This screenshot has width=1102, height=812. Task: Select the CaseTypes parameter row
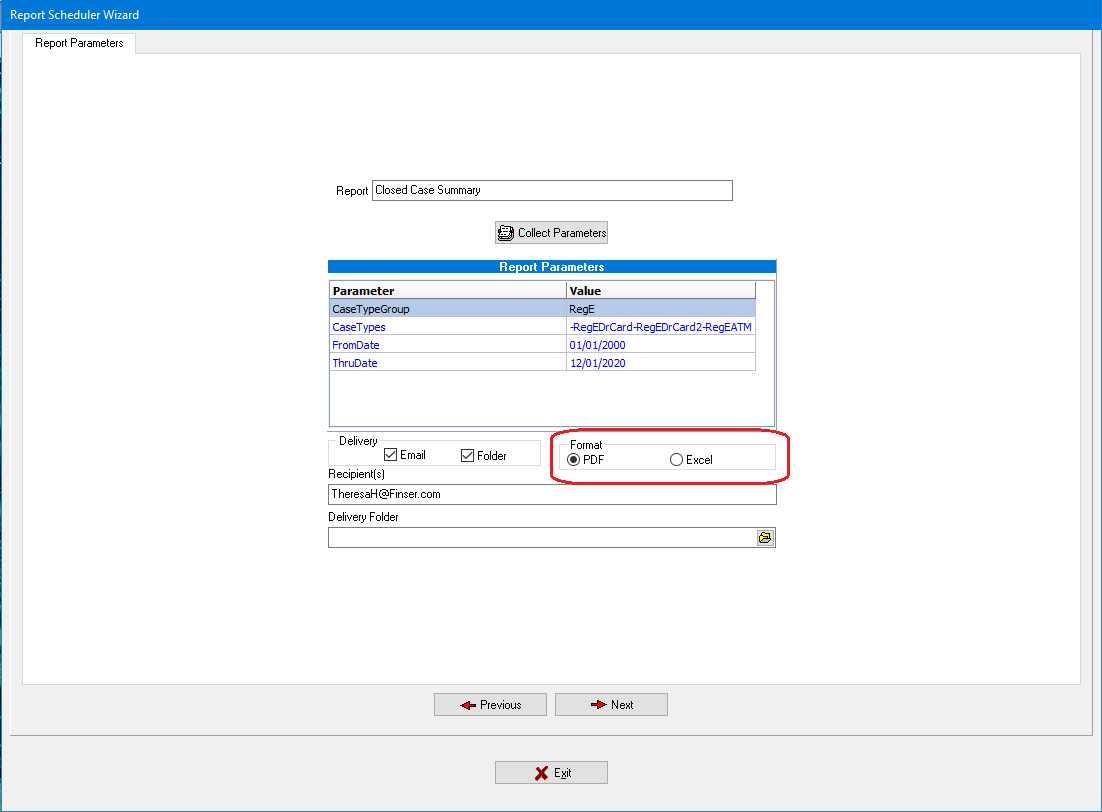(447, 327)
